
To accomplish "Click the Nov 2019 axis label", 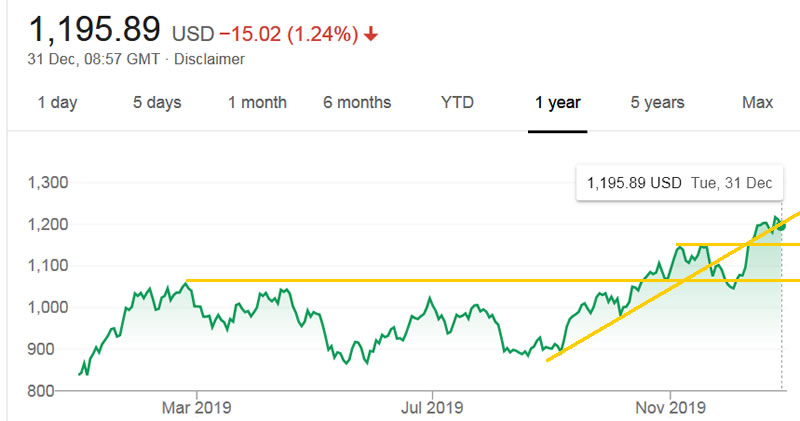I will [671, 408].
